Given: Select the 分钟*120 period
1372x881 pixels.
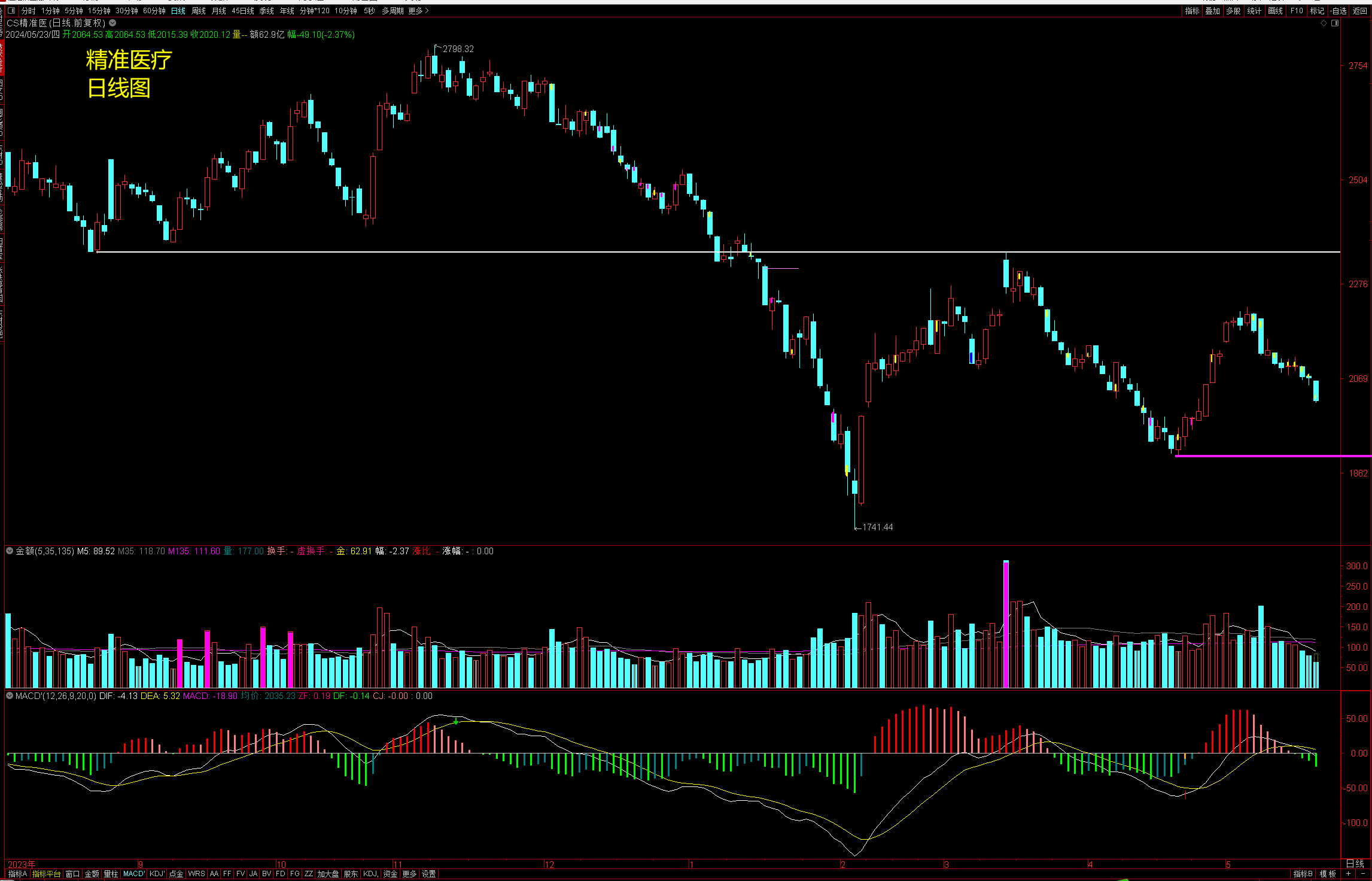Looking at the screenshot, I should click(x=315, y=11).
